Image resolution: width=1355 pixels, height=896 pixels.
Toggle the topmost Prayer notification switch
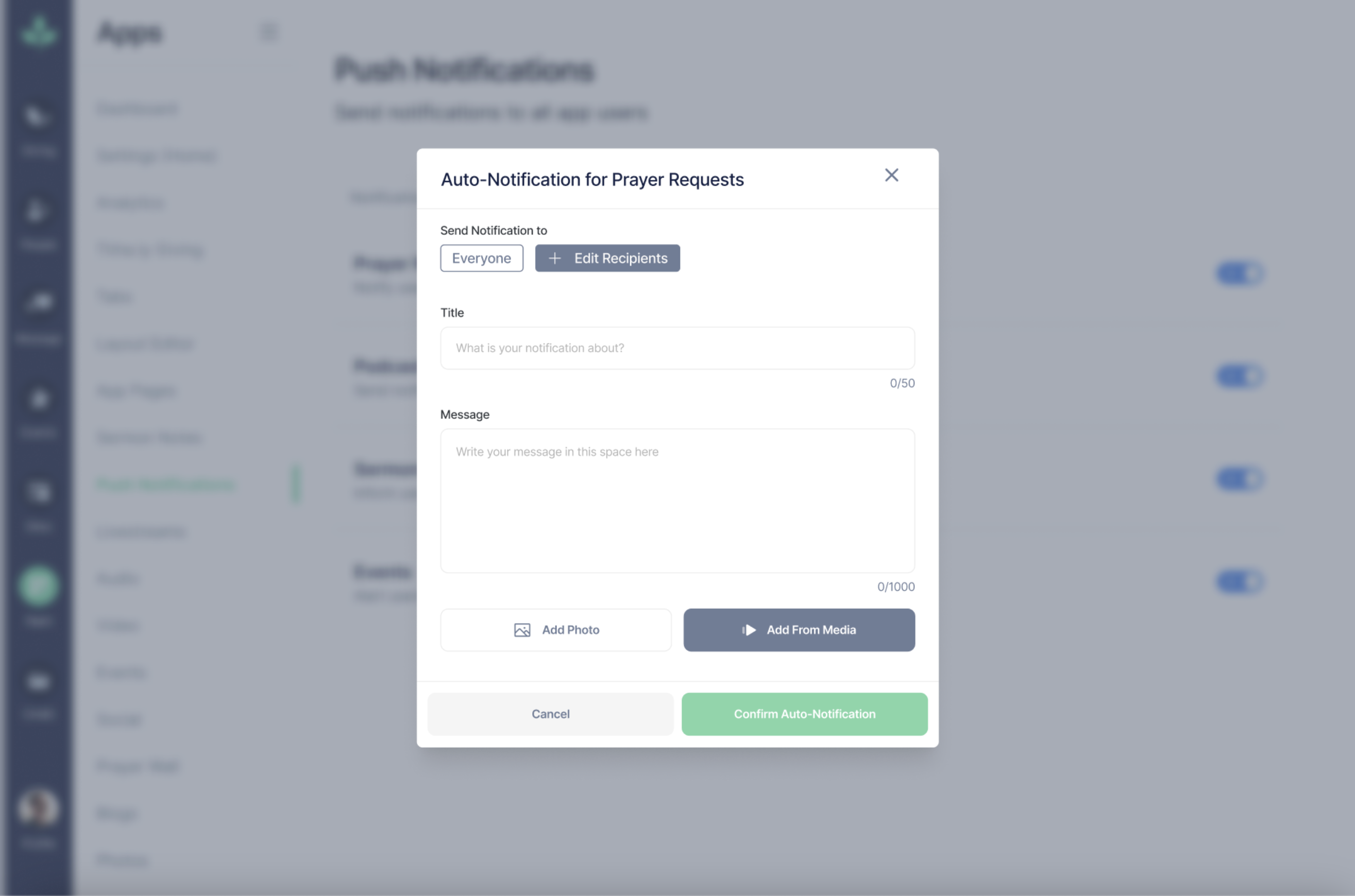tap(1240, 274)
